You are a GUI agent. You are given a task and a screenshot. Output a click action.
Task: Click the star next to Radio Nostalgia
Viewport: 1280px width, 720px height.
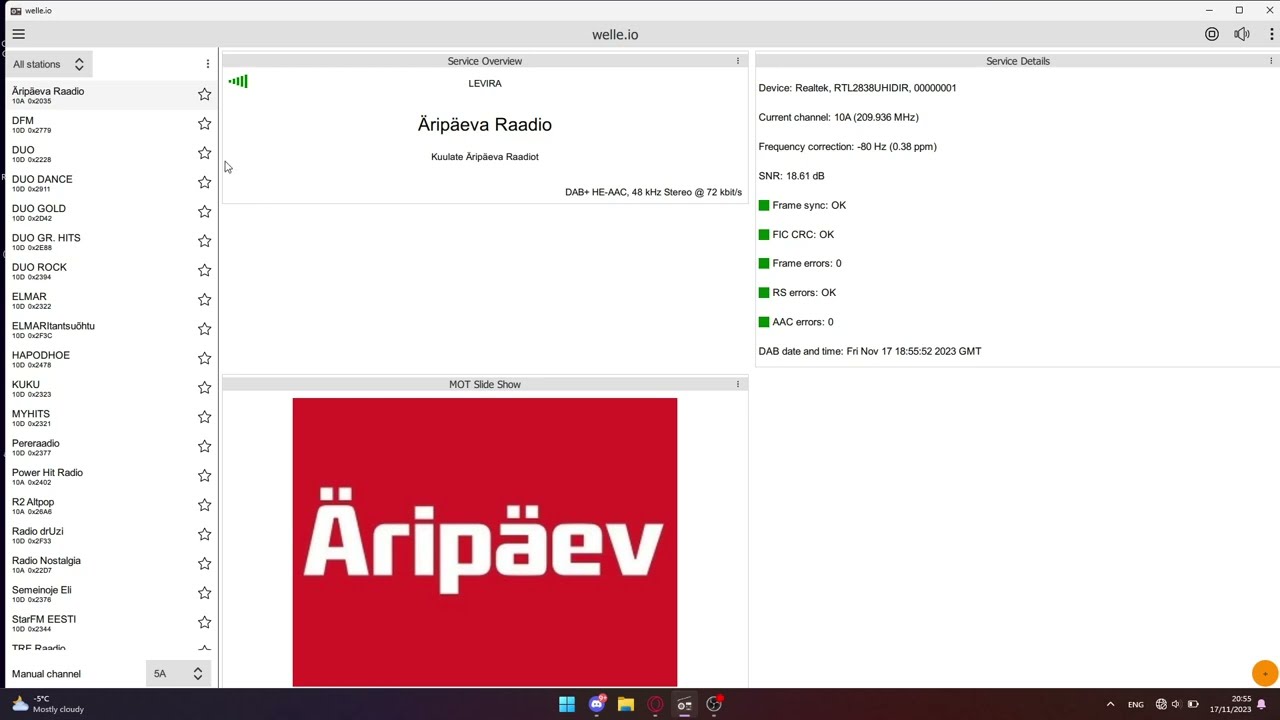[204, 563]
